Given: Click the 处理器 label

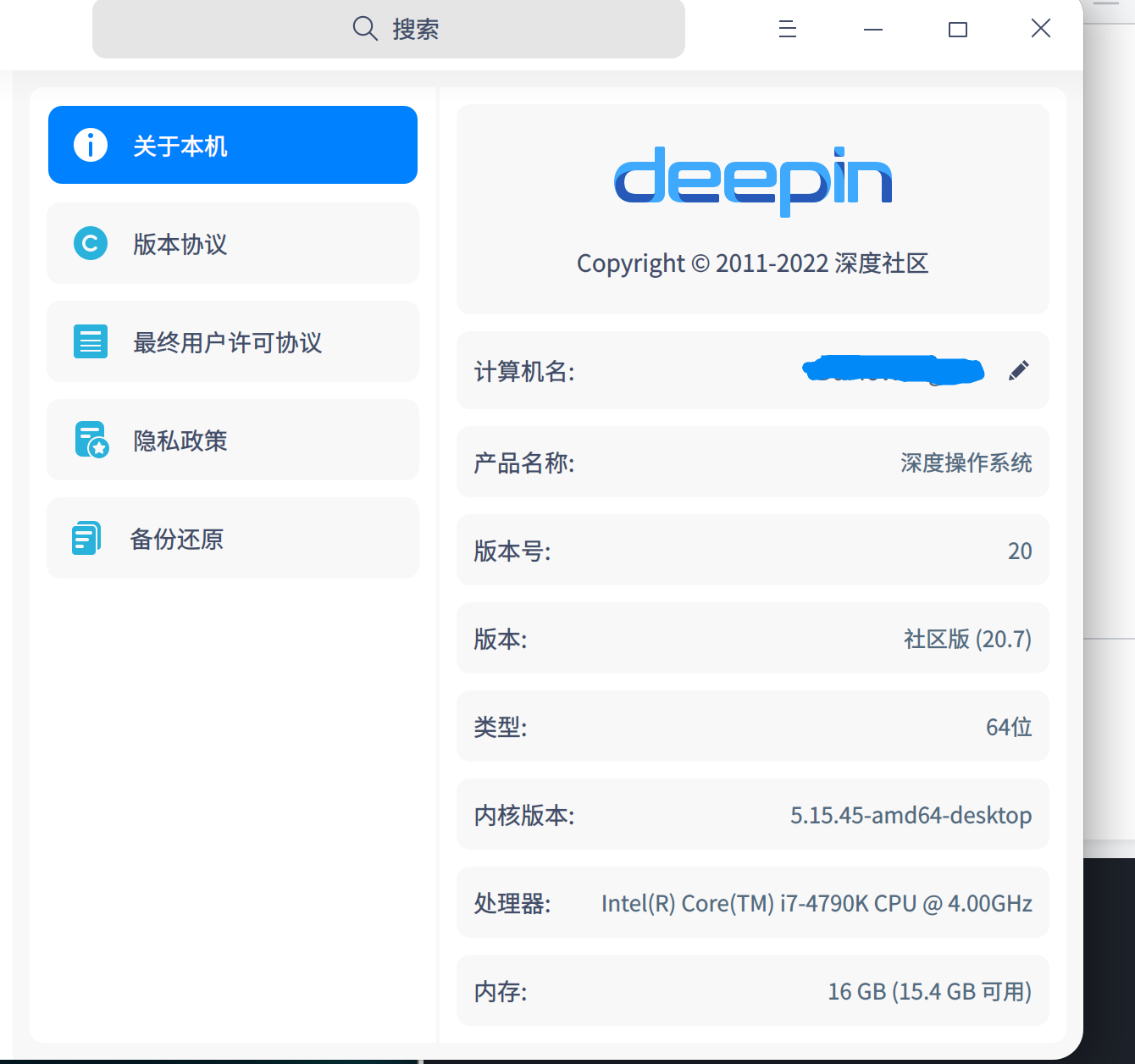Looking at the screenshot, I should [x=512, y=903].
